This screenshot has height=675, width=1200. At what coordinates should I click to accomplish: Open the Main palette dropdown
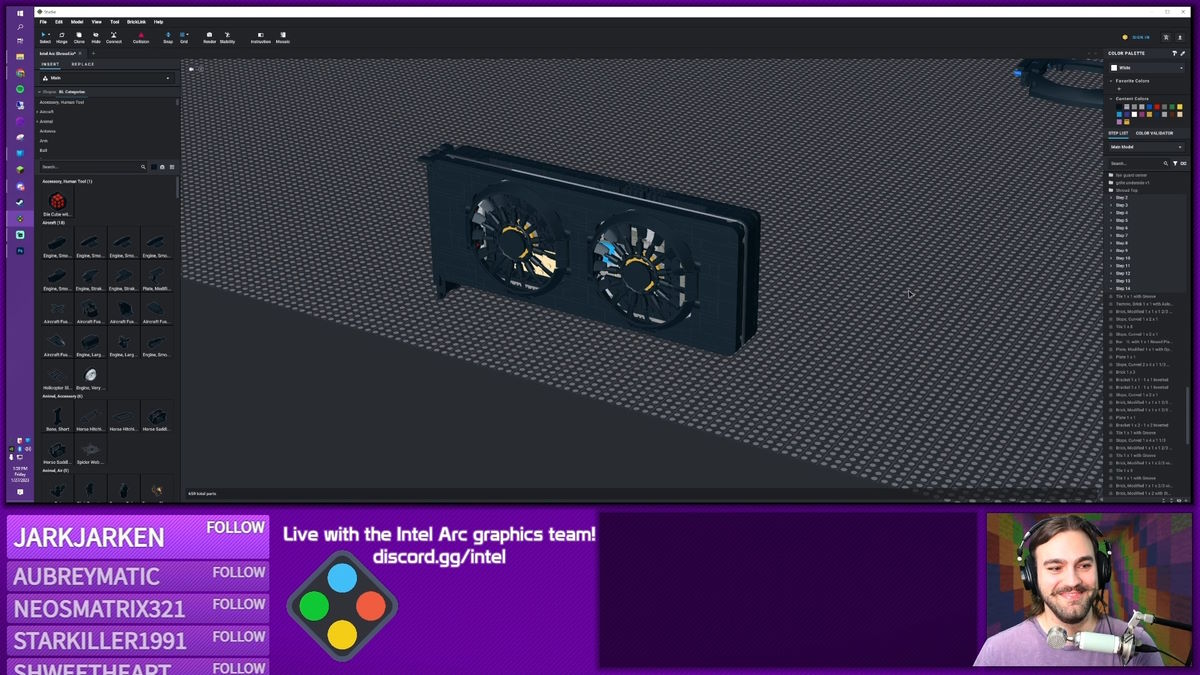[x=106, y=77]
